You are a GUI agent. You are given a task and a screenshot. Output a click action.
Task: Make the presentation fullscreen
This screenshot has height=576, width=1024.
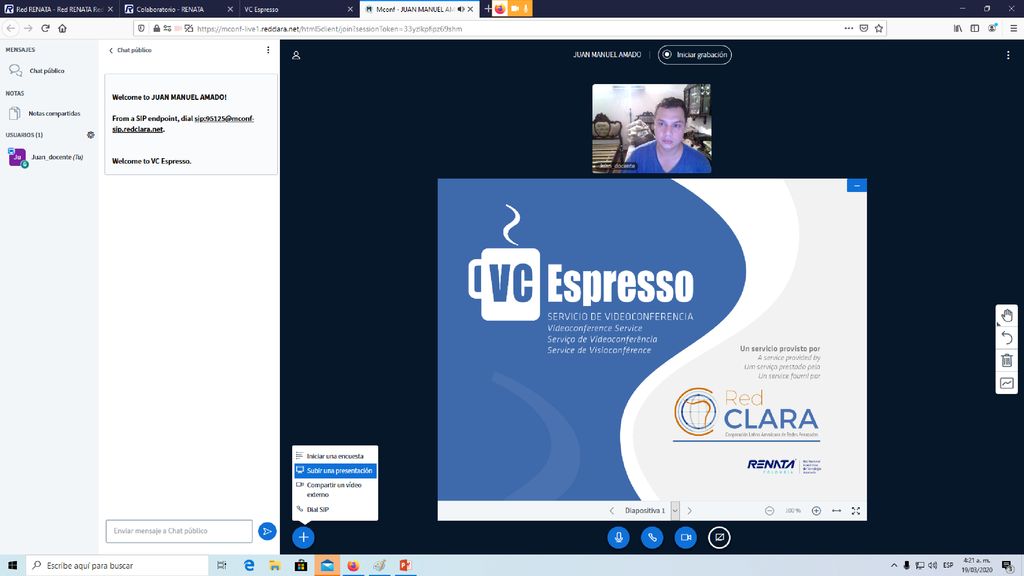856,511
